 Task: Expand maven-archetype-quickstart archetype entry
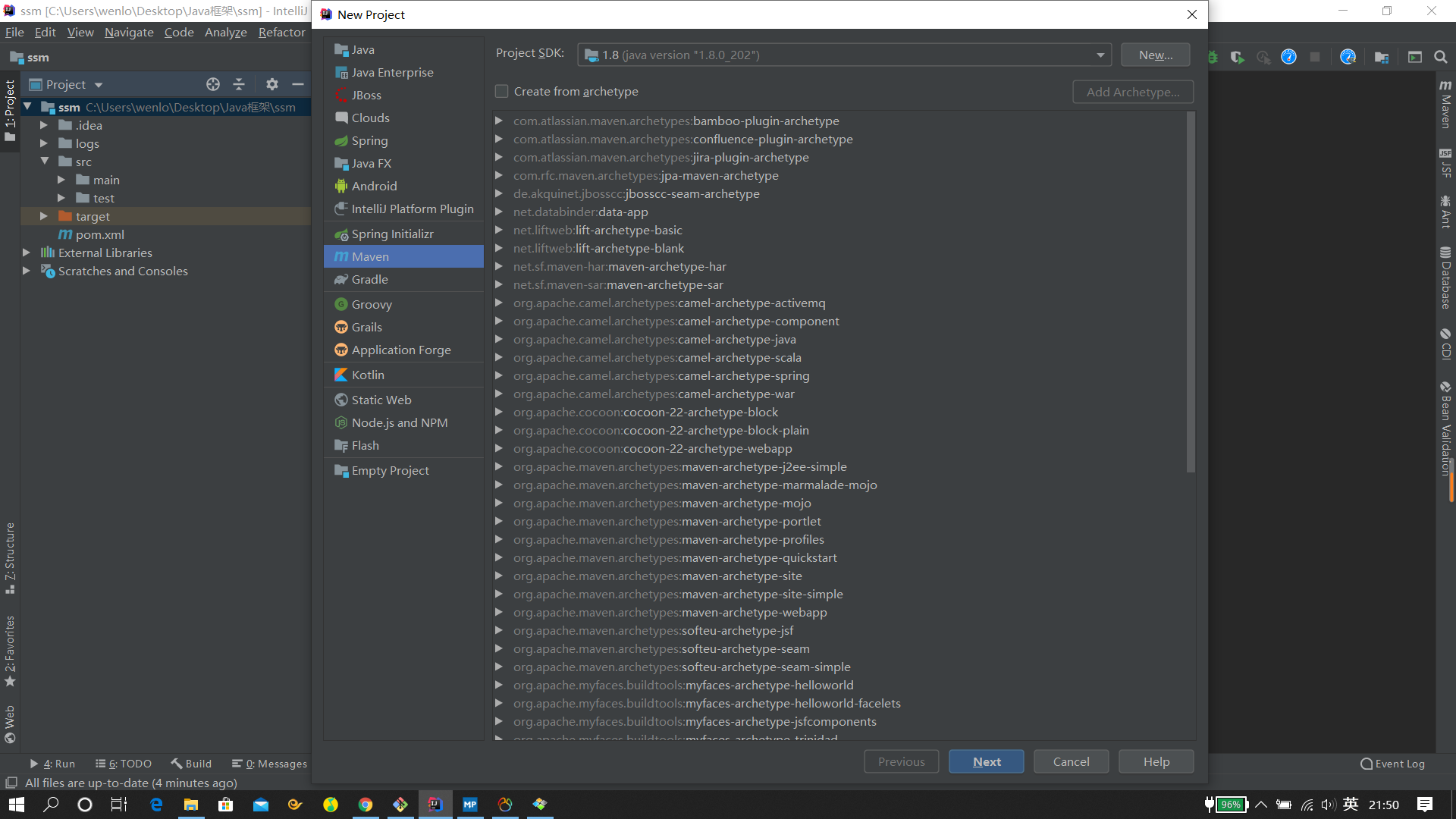coord(499,557)
